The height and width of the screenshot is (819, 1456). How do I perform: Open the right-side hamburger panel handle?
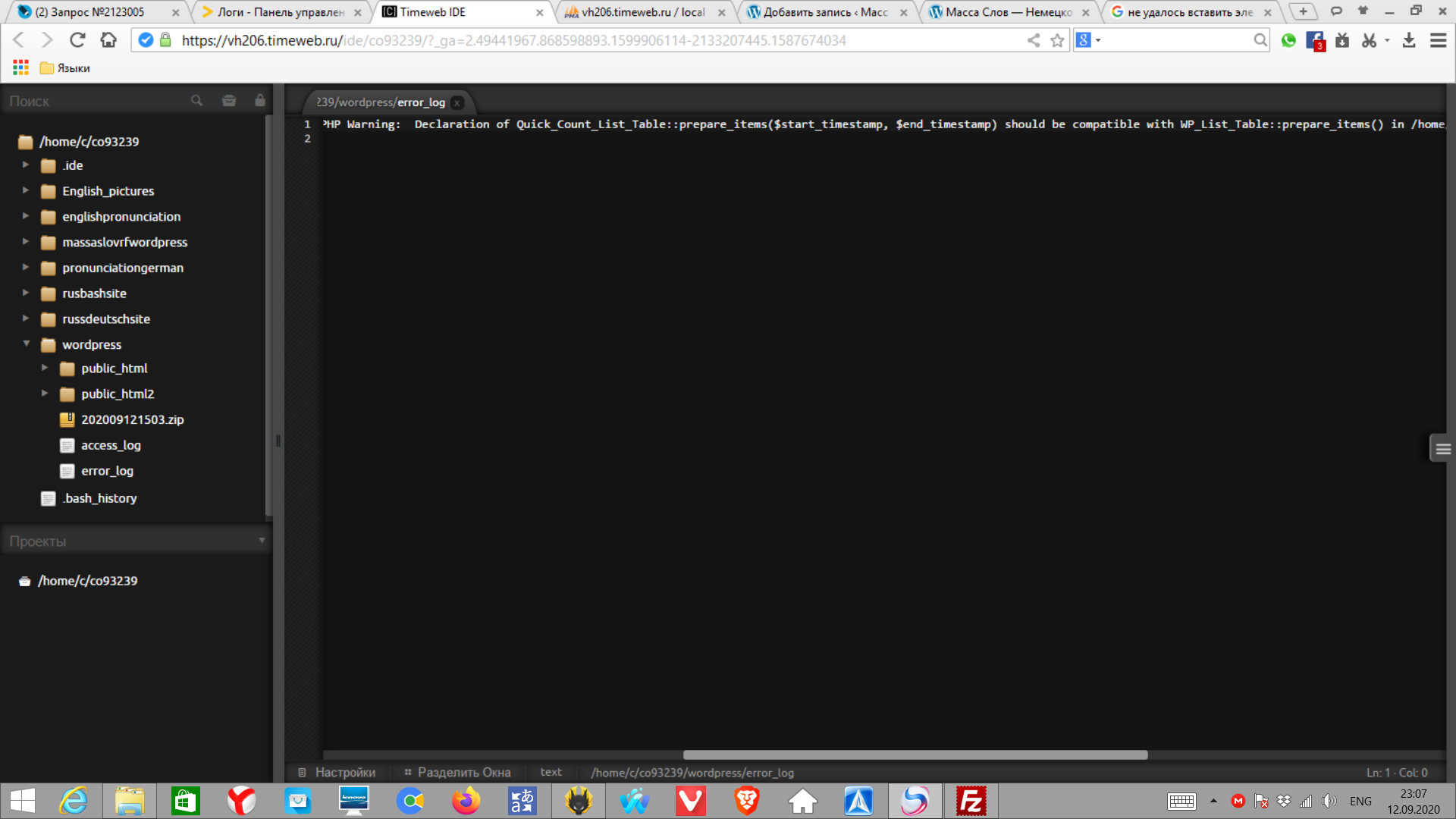click(1442, 449)
